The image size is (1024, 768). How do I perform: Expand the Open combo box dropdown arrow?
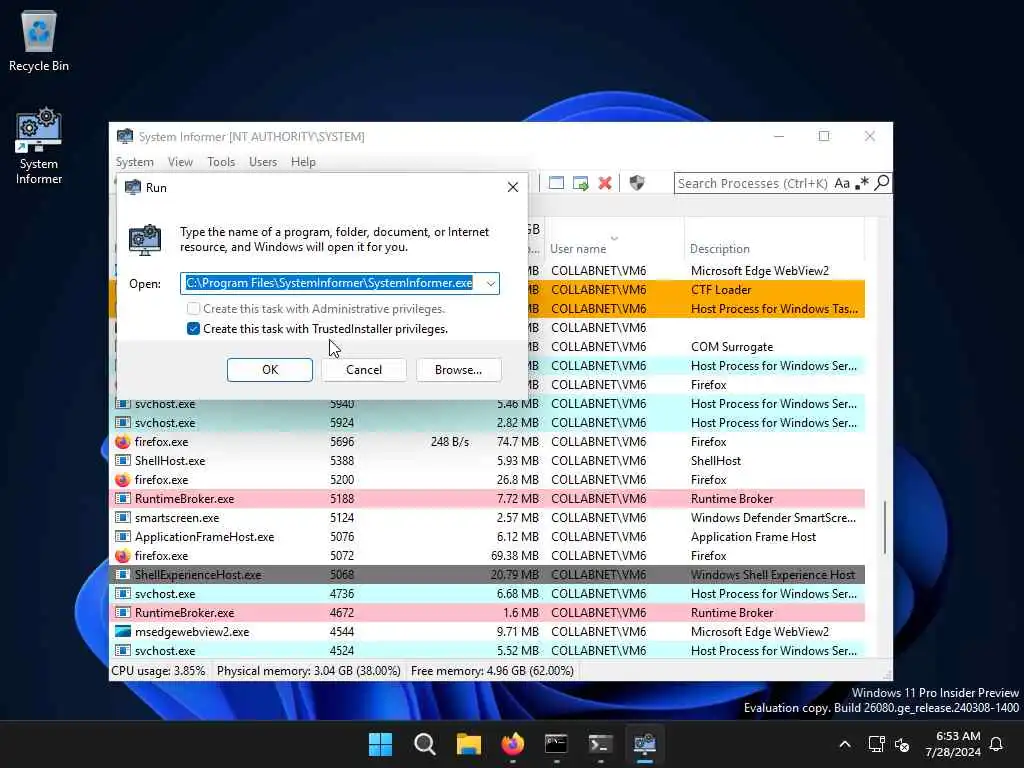click(490, 283)
